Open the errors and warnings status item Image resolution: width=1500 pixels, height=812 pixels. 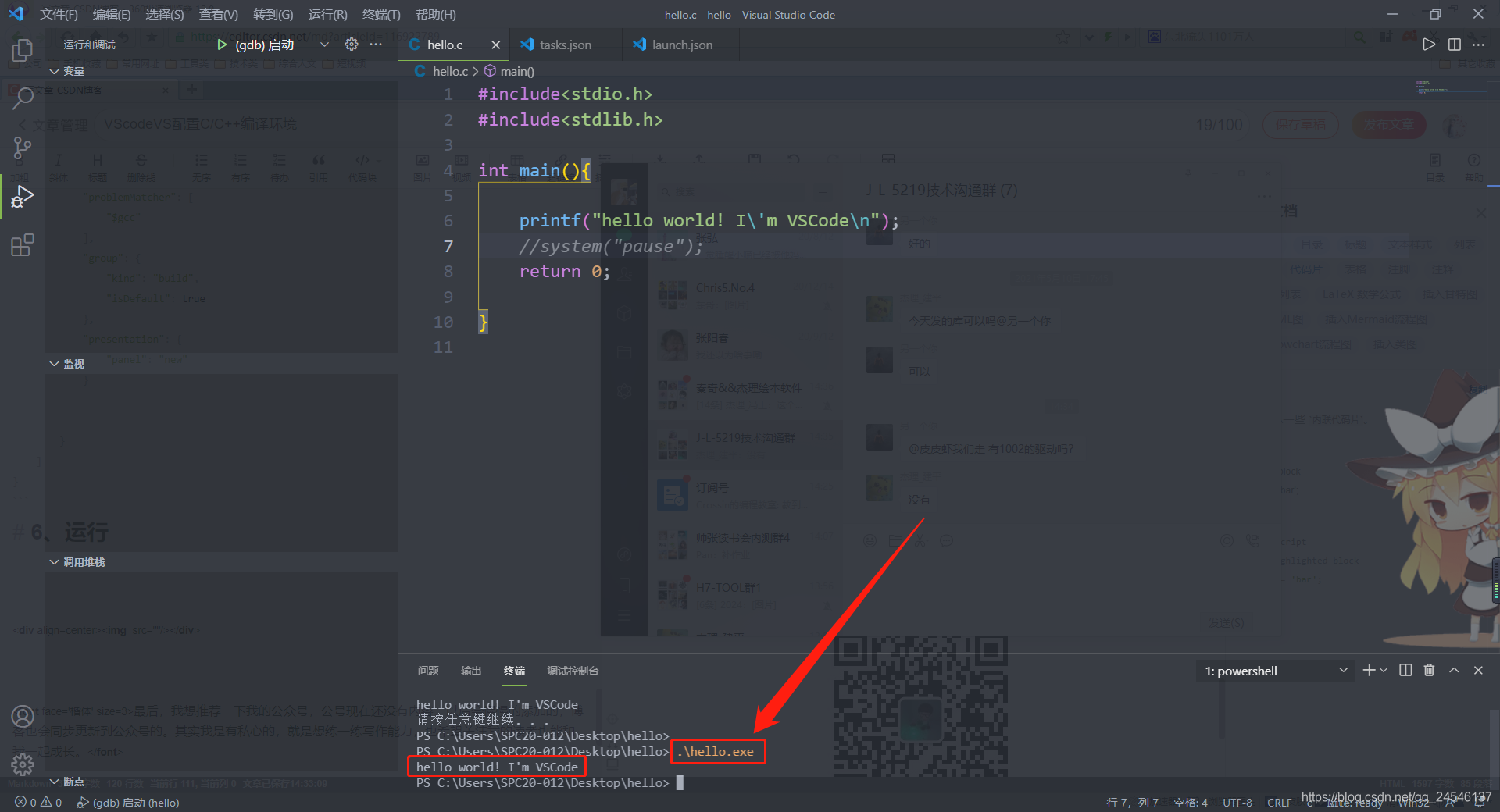38,803
